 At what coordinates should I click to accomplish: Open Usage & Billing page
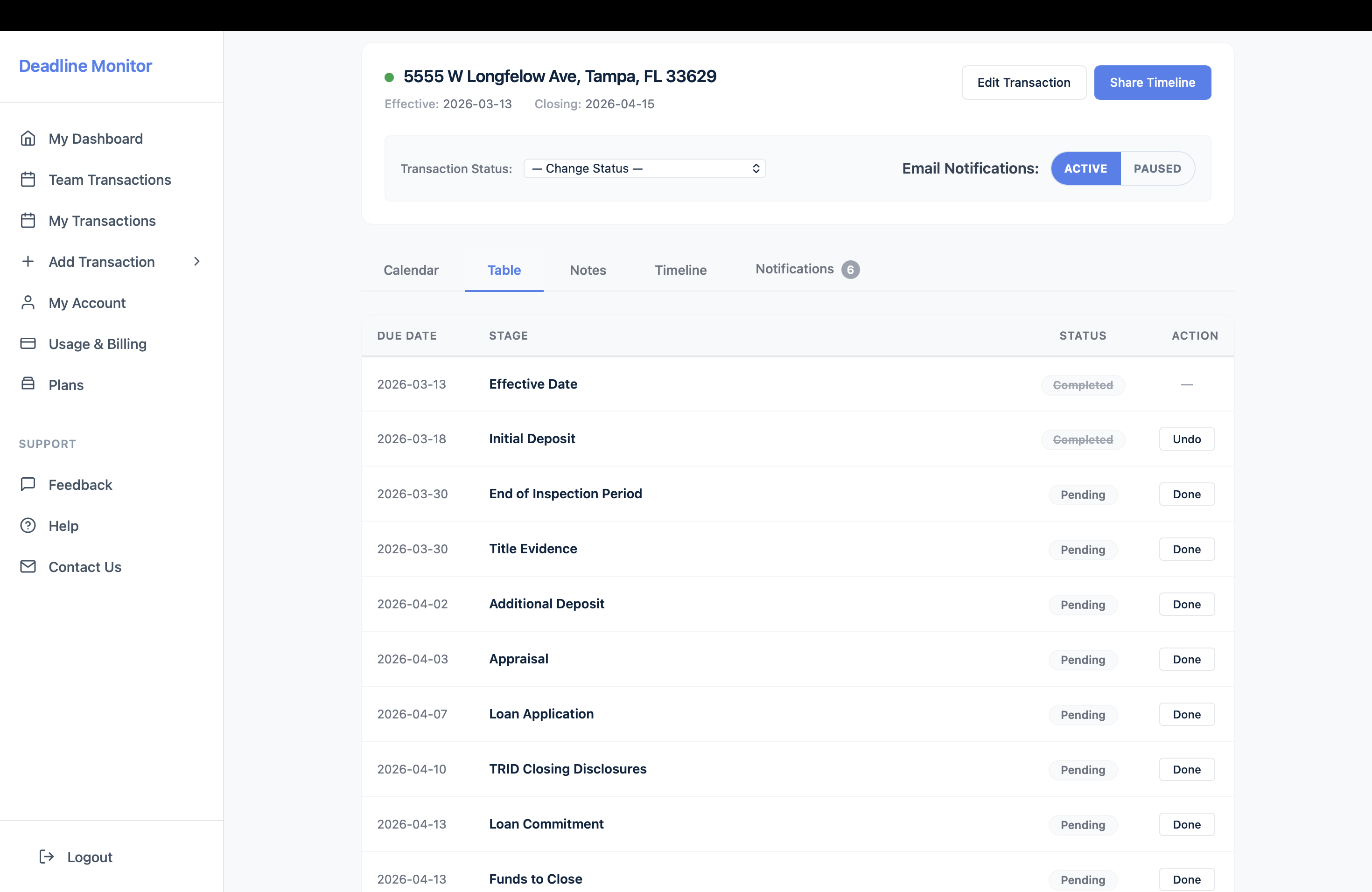[x=98, y=343]
